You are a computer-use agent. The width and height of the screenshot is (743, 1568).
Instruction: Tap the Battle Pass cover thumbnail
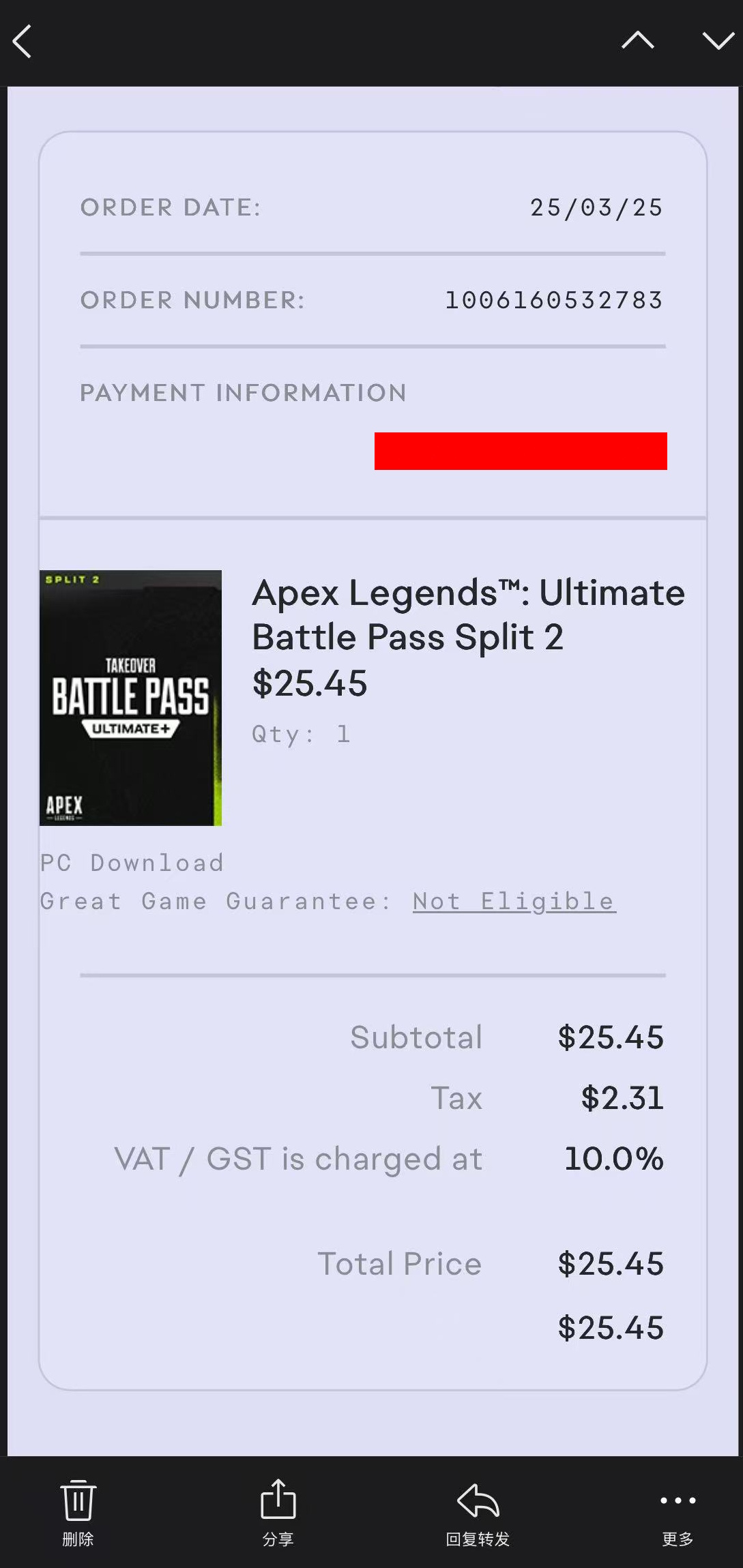point(130,698)
